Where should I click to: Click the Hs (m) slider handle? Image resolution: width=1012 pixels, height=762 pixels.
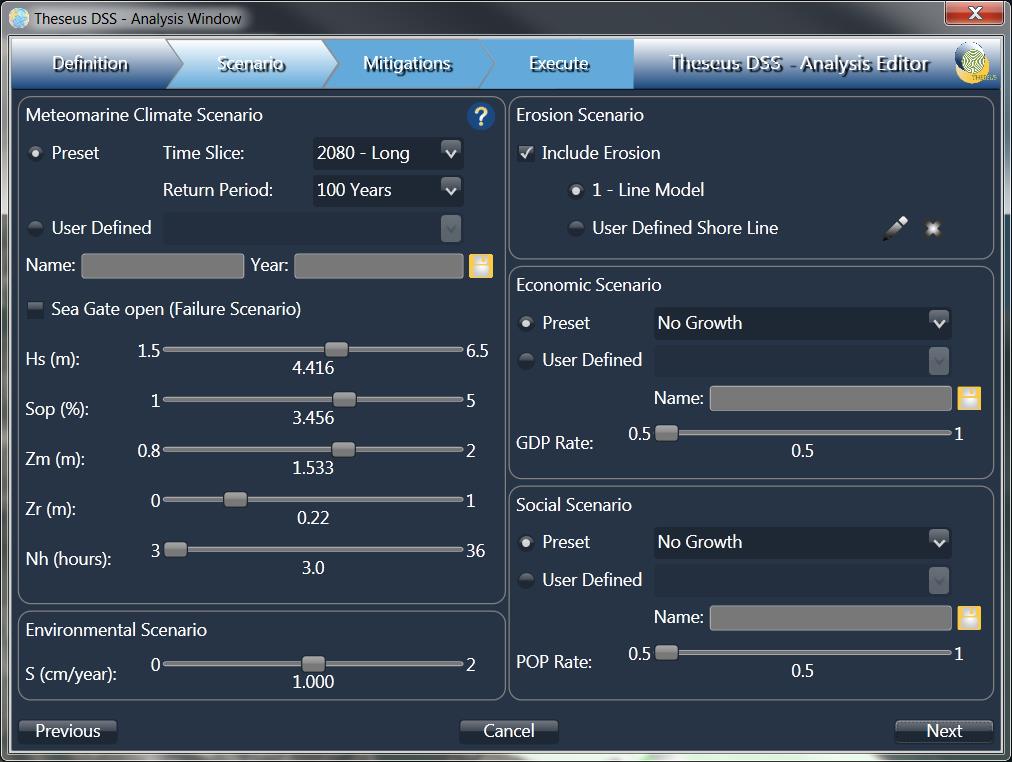point(336,349)
